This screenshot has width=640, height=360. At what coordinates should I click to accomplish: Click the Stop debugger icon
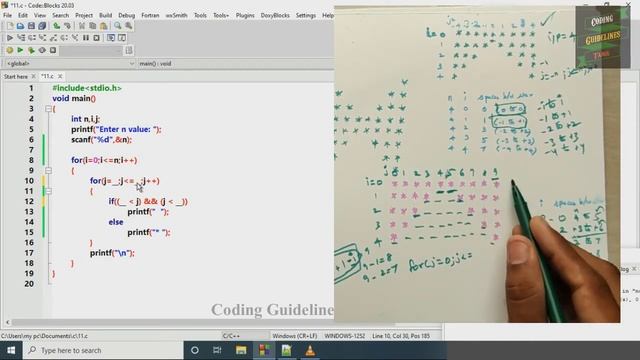click(96, 38)
